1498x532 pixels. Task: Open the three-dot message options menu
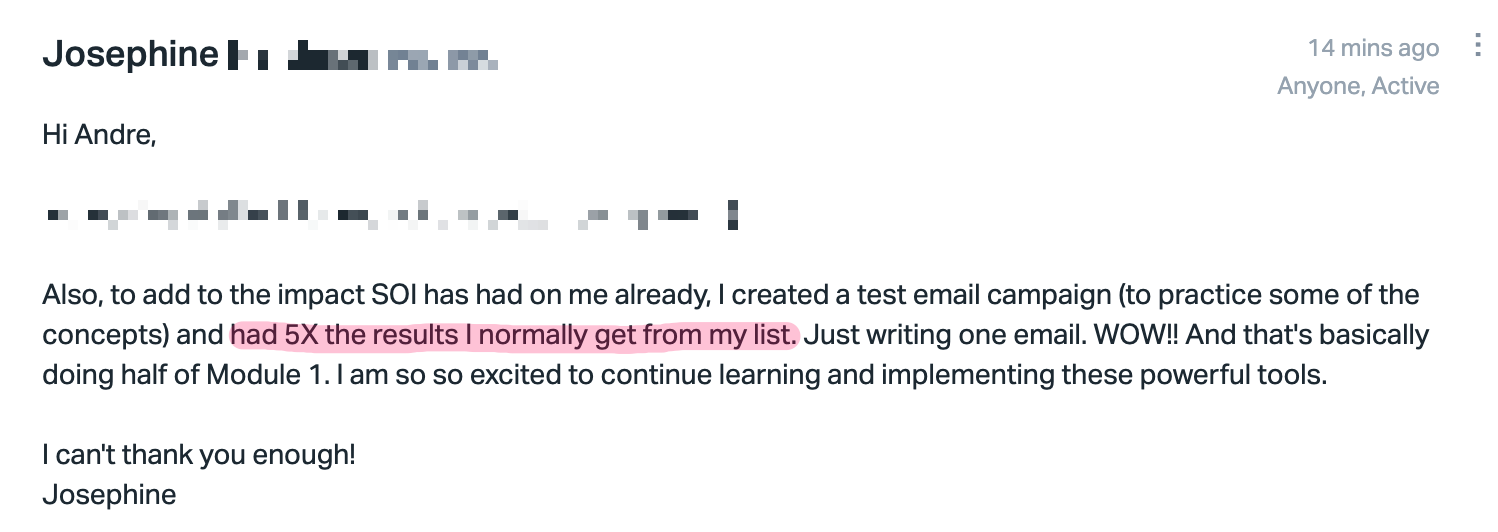click(1477, 46)
